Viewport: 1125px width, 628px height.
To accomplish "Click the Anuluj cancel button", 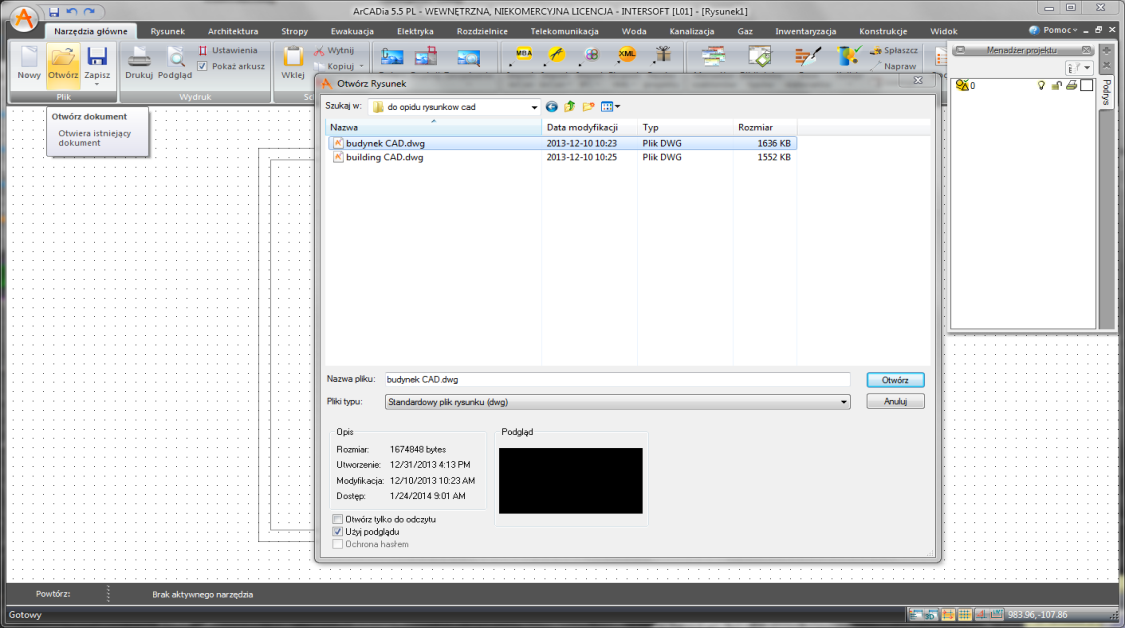I will (895, 401).
